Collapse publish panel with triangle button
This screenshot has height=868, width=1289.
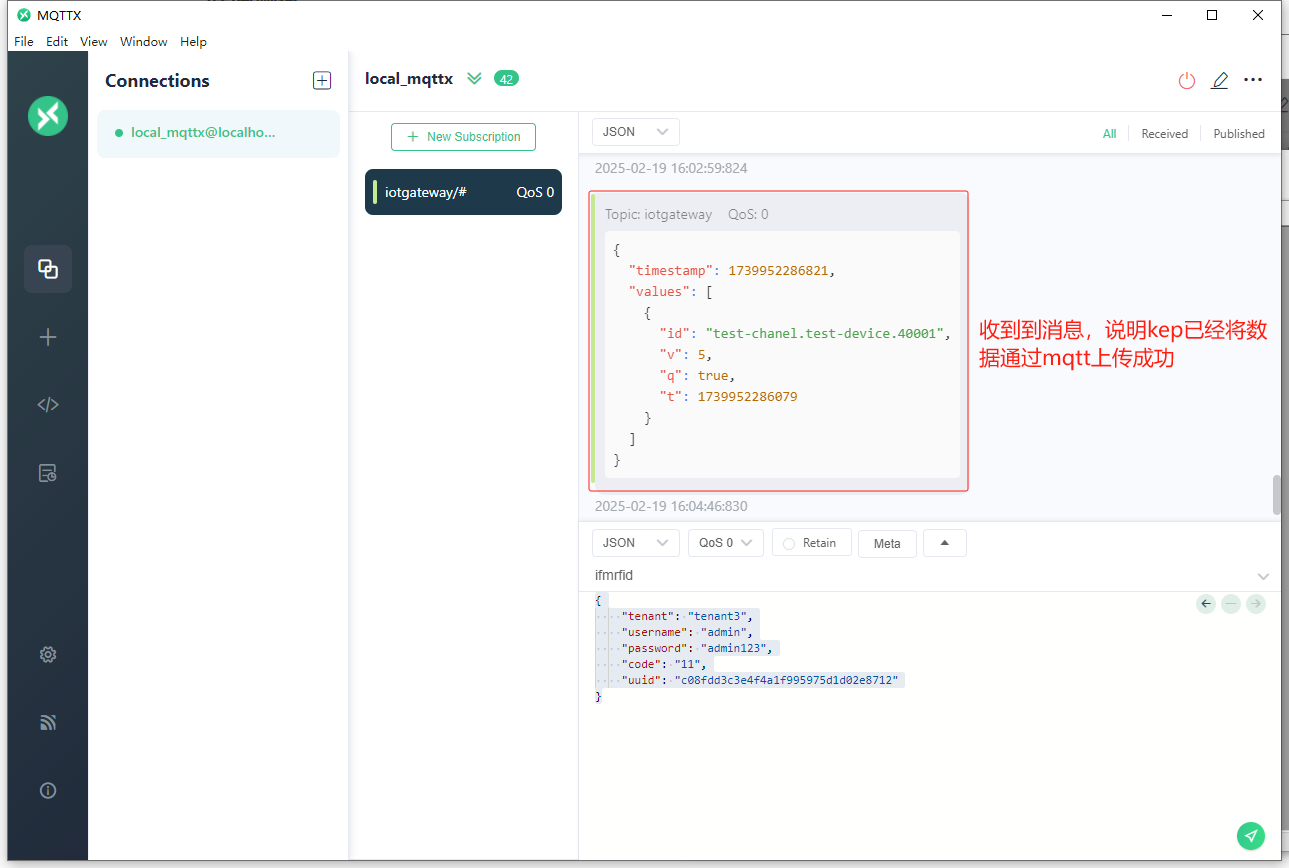pyautogui.click(x=945, y=543)
